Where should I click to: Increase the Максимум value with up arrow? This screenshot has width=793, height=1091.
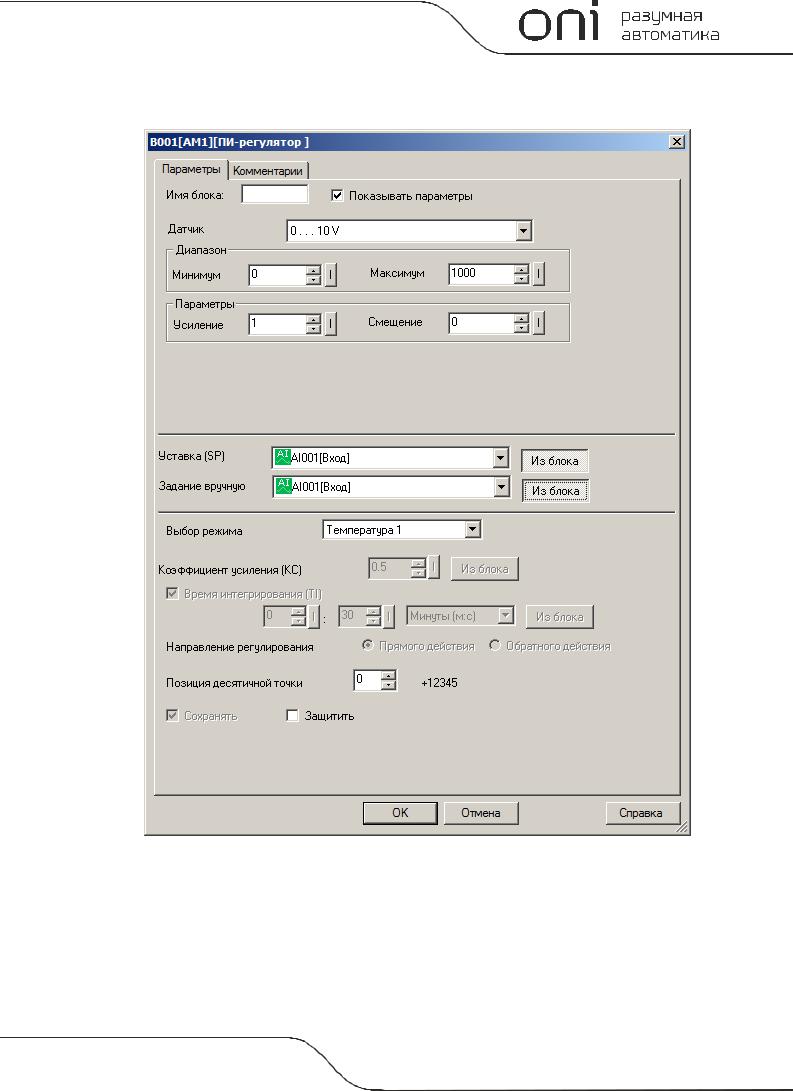pos(522,269)
